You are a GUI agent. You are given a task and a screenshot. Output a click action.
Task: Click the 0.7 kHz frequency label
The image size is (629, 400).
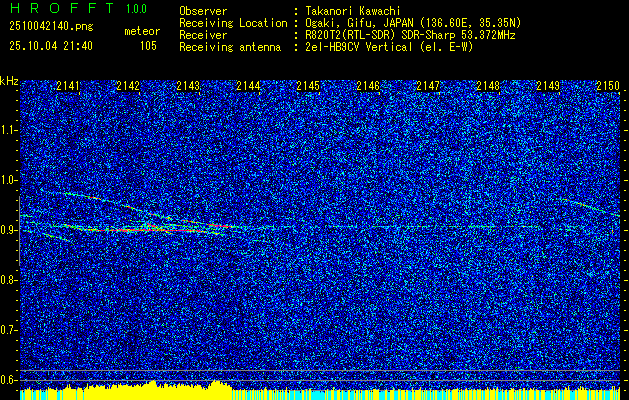9,330
